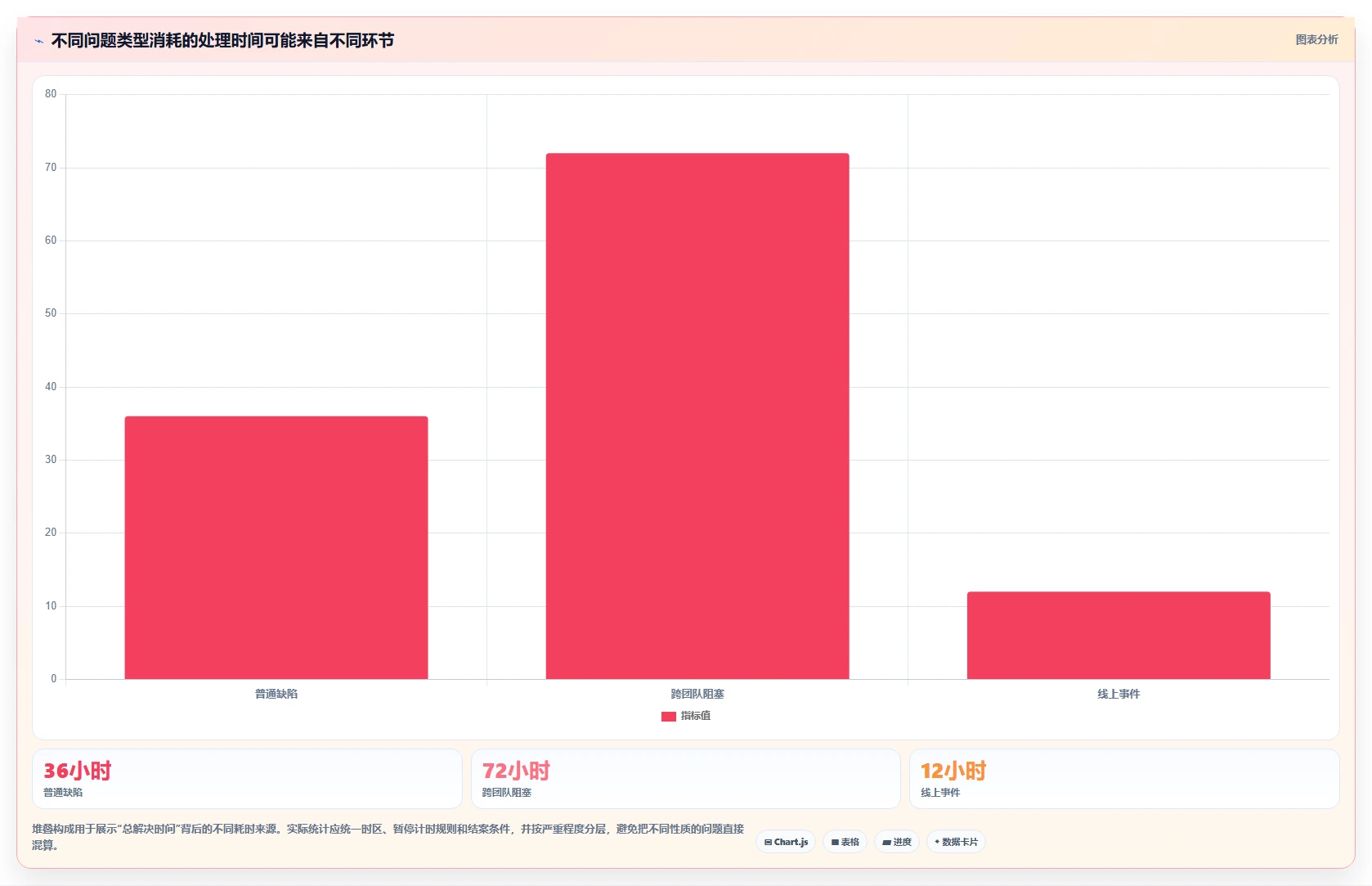The image size is (1372, 886).
Task: Select the 表格 chip
Action: 845,842
